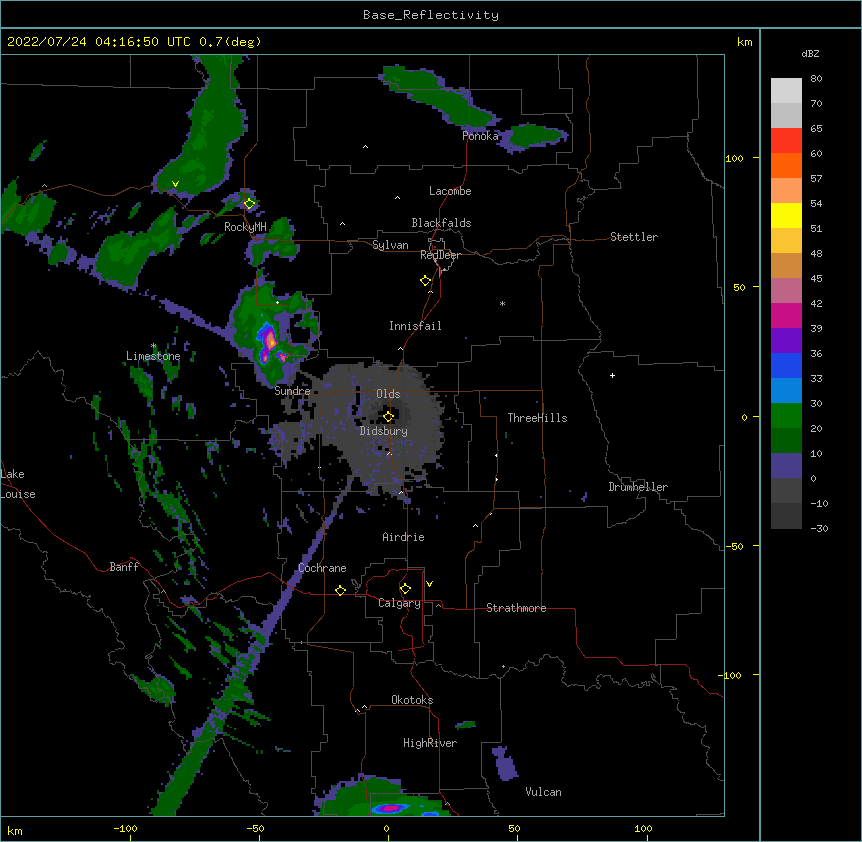The height and width of the screenshot is (842, 862).
Task: Click the RedDeer city label
Action: pyautogui.click(x=440, y=255)
